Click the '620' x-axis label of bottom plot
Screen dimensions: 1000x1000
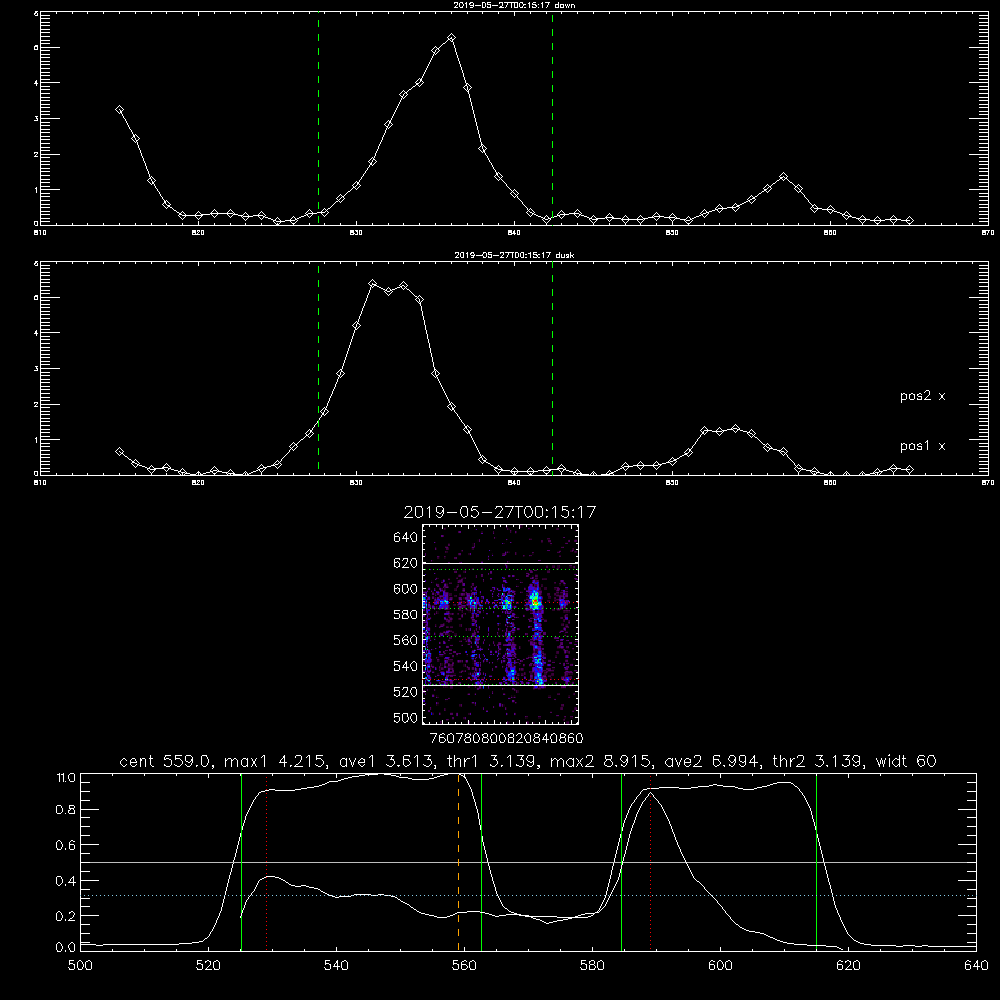pos(848,966)
